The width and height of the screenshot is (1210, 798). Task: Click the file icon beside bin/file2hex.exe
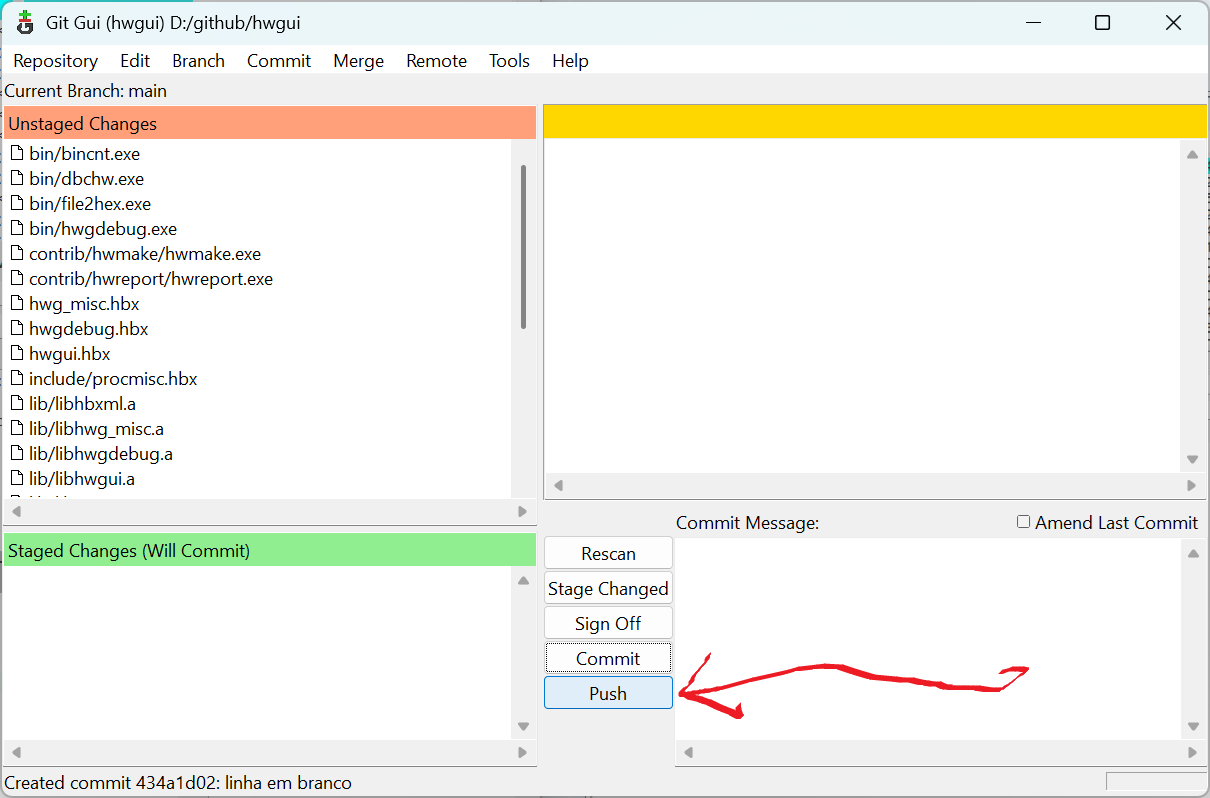click(x=17, y=204)
